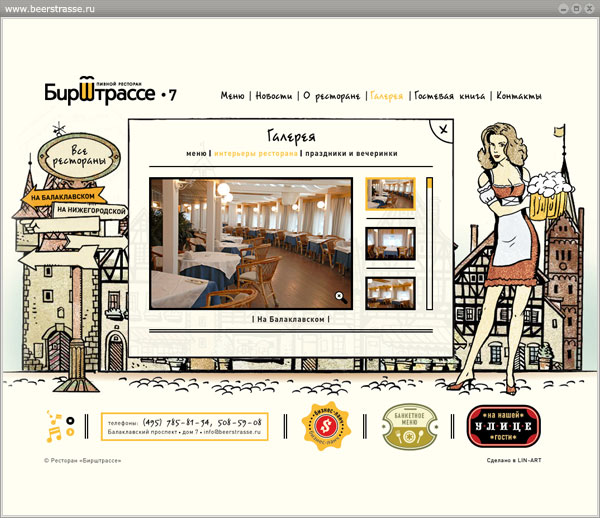Click the magnifier icon on main photo
600x518 pixels.
tap(340, 297)
